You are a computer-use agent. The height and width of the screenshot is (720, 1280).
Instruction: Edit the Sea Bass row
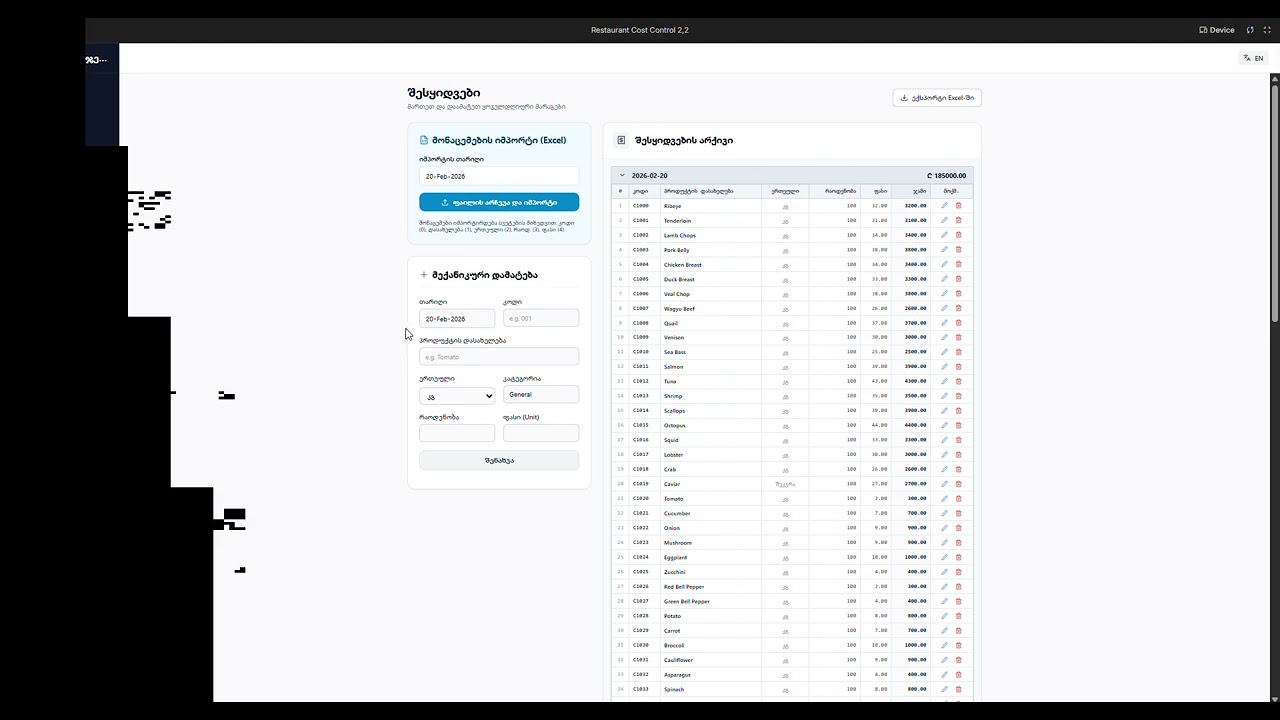tap(944, 352)
